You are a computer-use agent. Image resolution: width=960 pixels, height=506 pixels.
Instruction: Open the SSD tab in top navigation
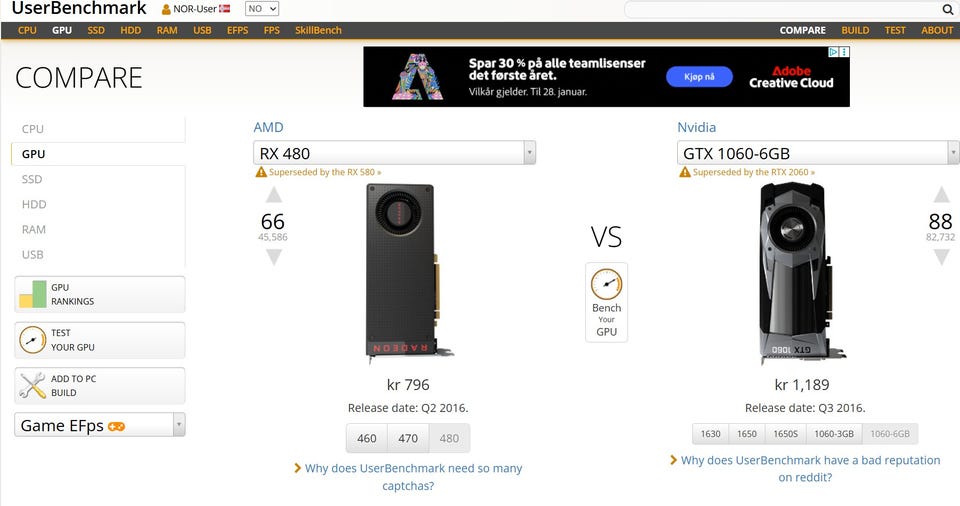(x=96, y=30)
